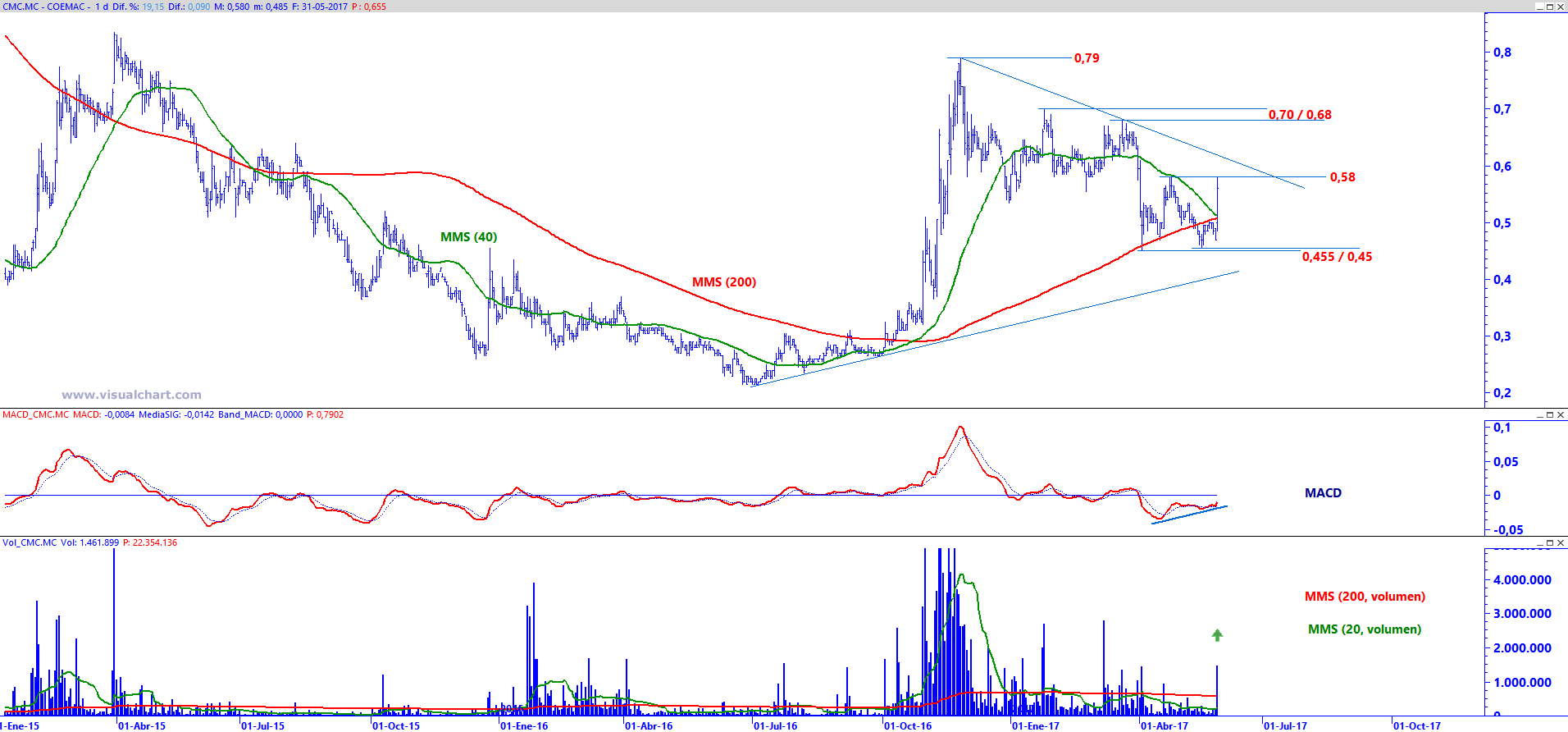Minimize the volume pane
Screen dimensions: 1568x732
coord(1539,542)
